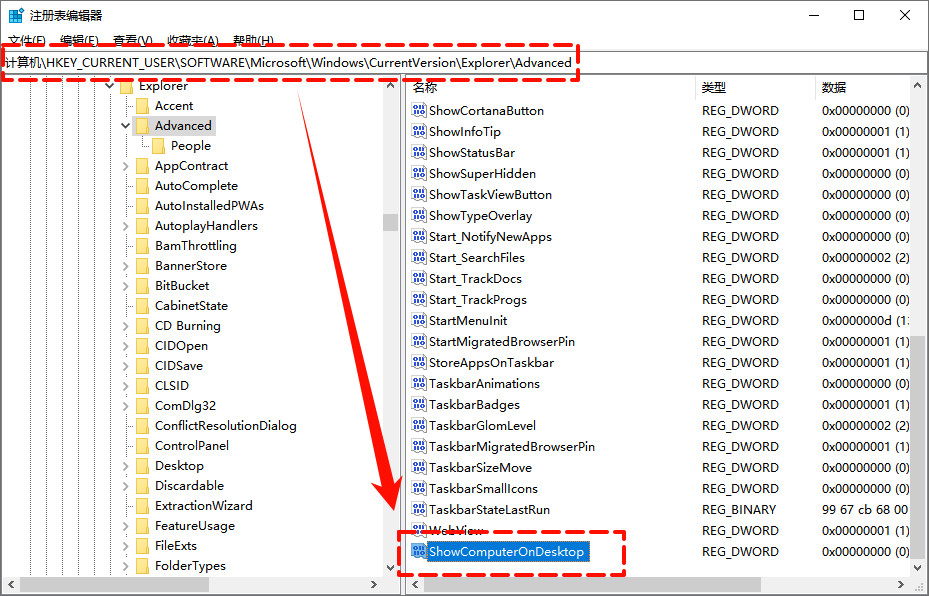Open the 文件(F) menu
This screenshot has height=596, width=929.
tap(27, 41)
